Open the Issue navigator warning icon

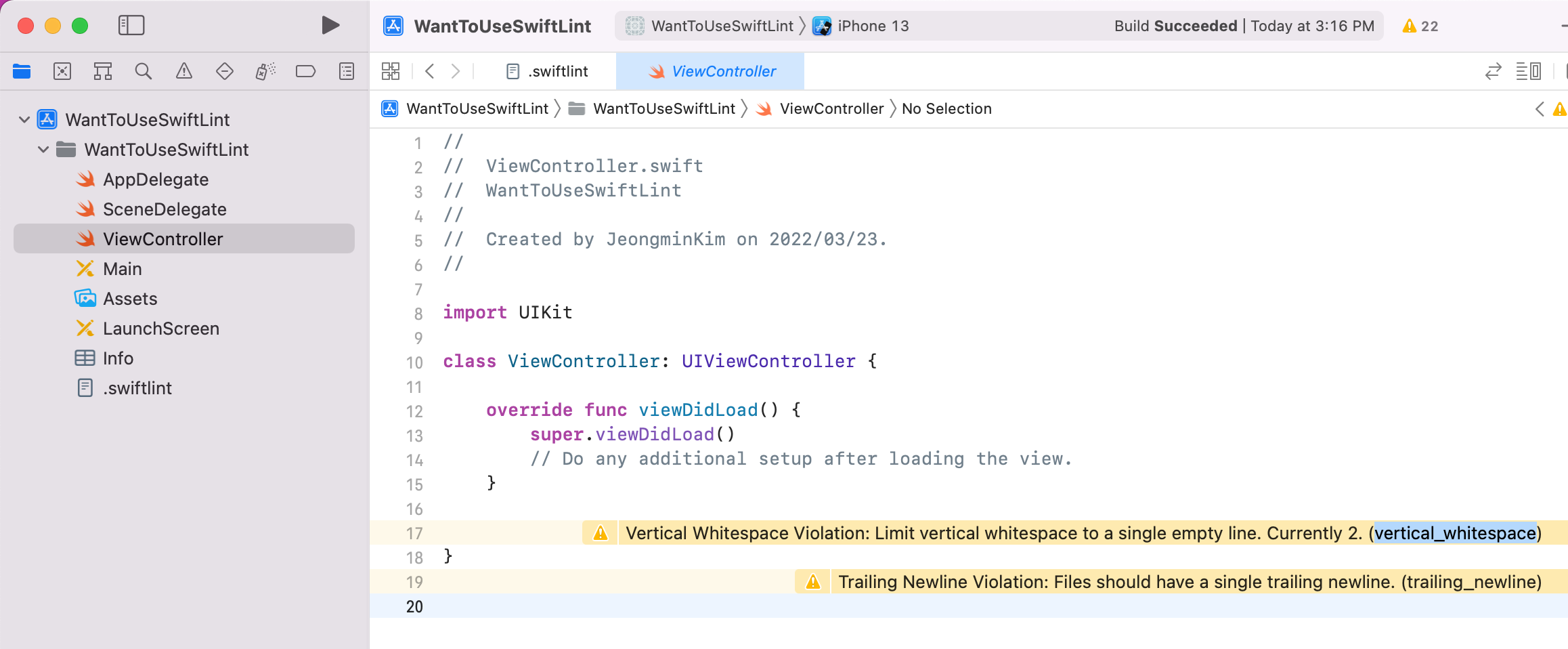coord(184,71)
